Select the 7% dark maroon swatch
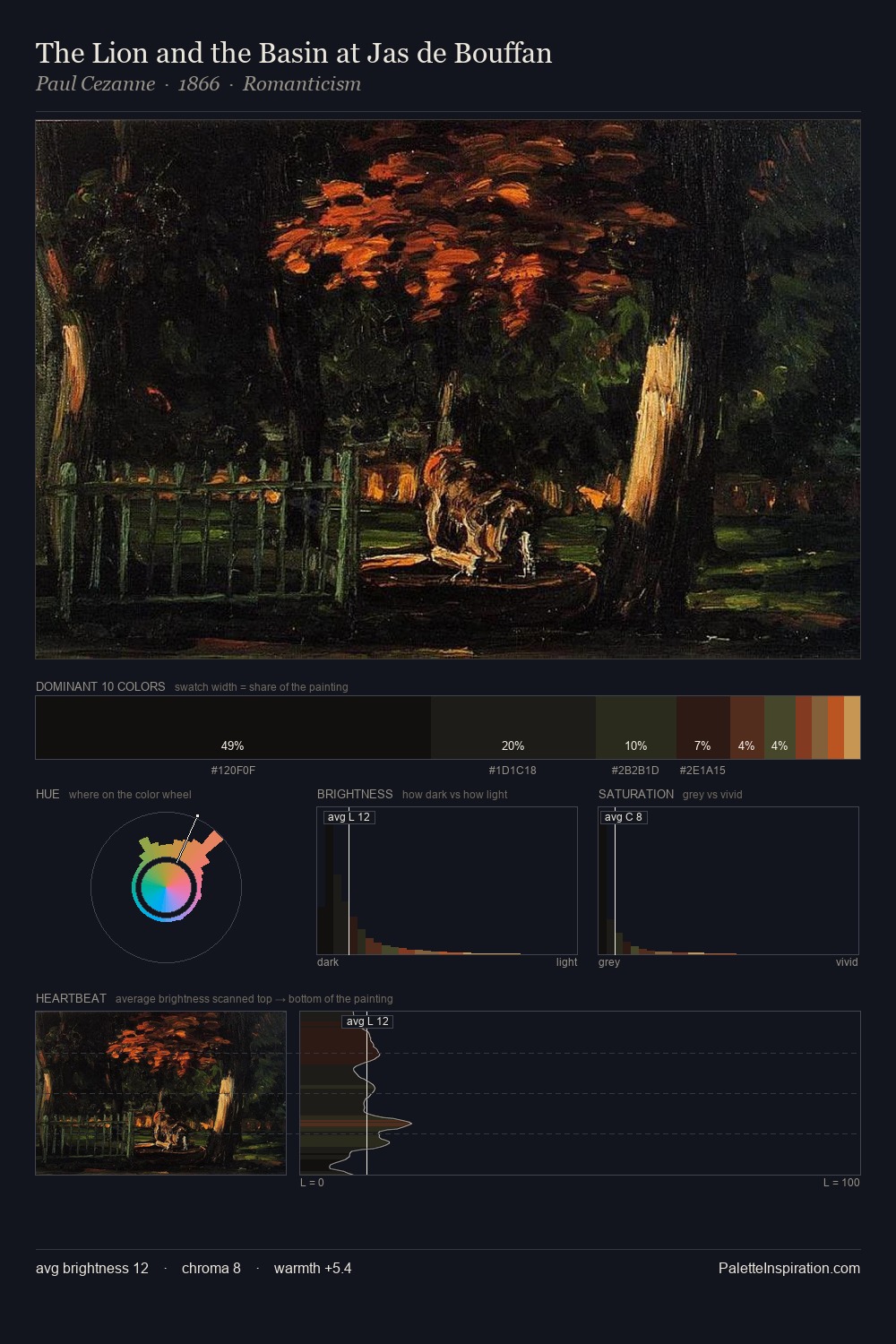 click(x=703, y=728)
